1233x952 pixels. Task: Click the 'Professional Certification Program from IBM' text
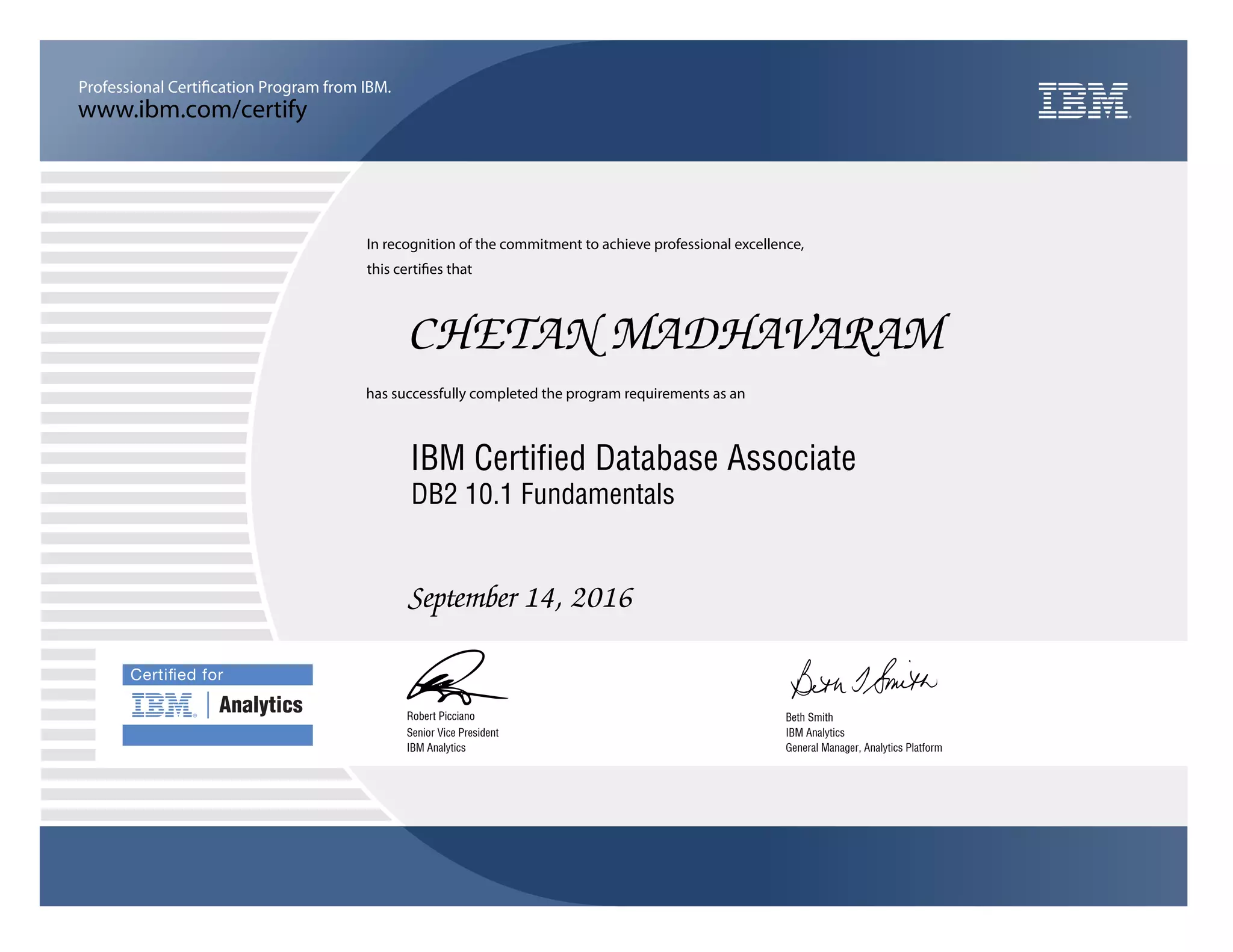click(235, 87)
